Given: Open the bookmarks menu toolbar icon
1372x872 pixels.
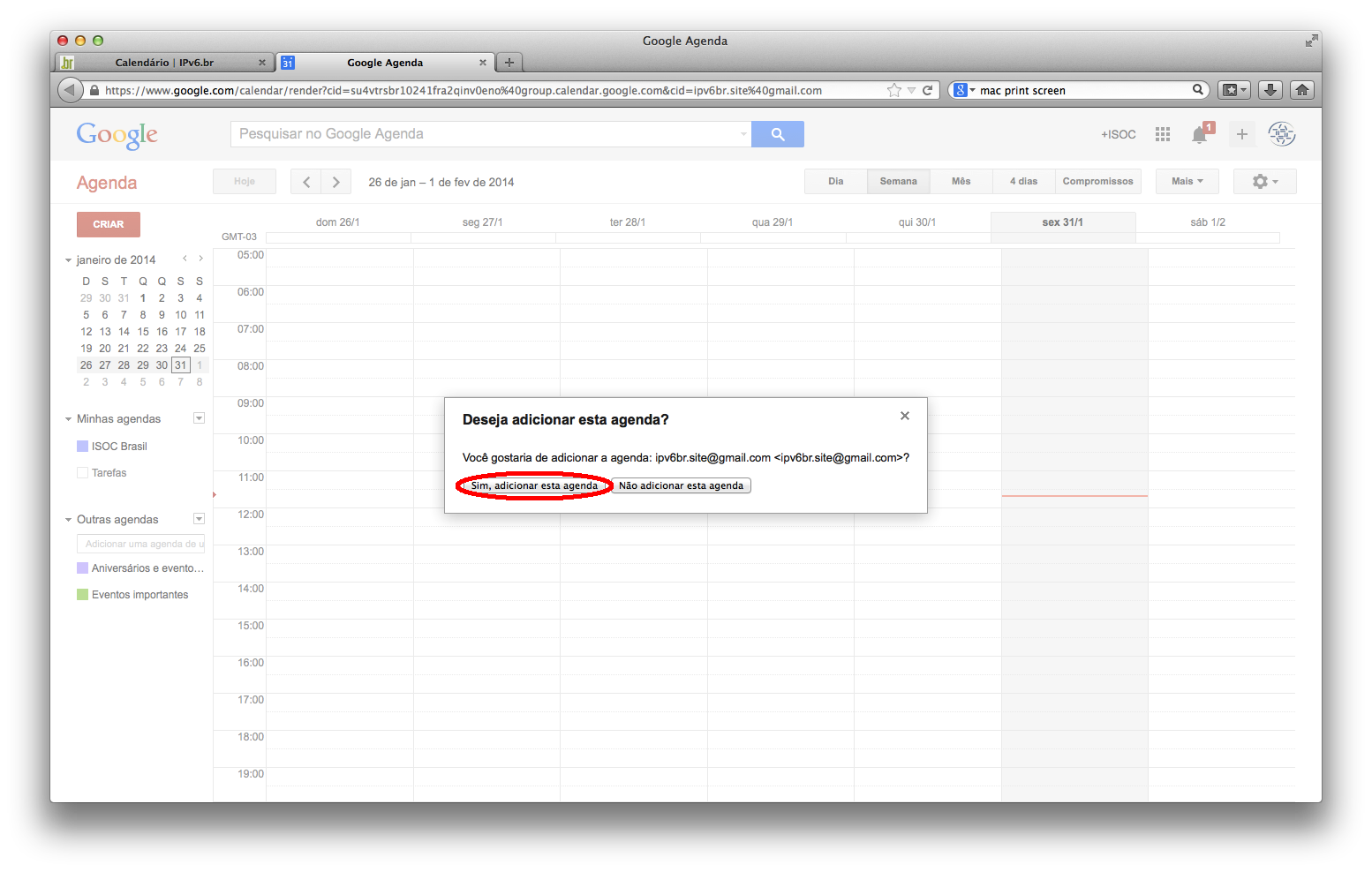Looking at the screenshot, I should pyautogui.click(x=1234, y=90).
